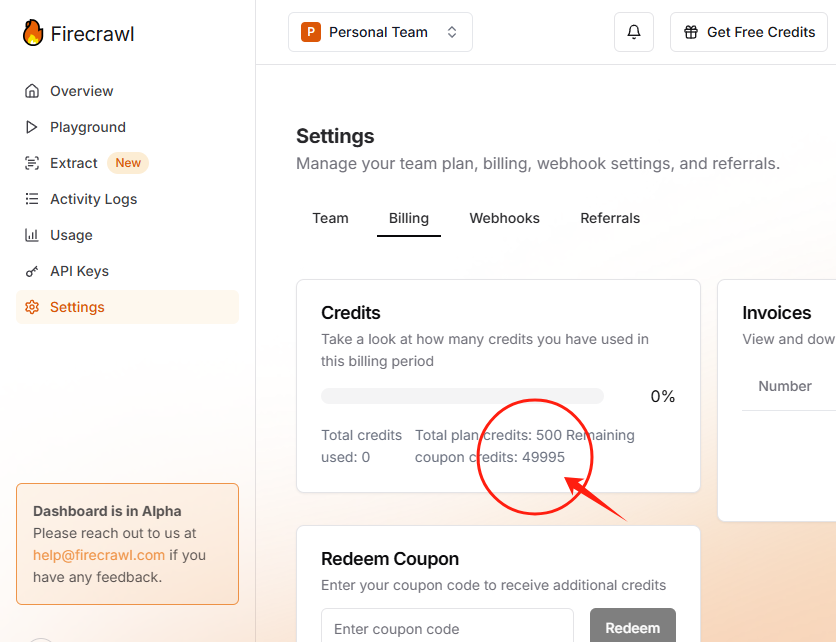Open the help@firecrawl.com email link

click(x=99, y=555)
